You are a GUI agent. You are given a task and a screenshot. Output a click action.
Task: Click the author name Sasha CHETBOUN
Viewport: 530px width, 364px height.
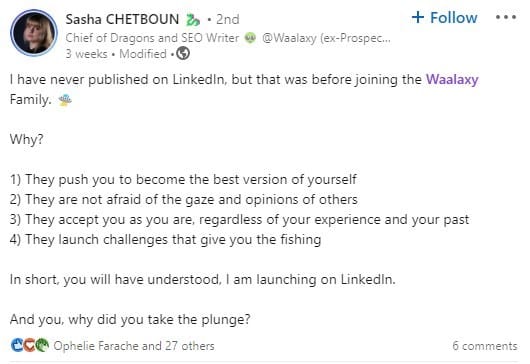122,19
